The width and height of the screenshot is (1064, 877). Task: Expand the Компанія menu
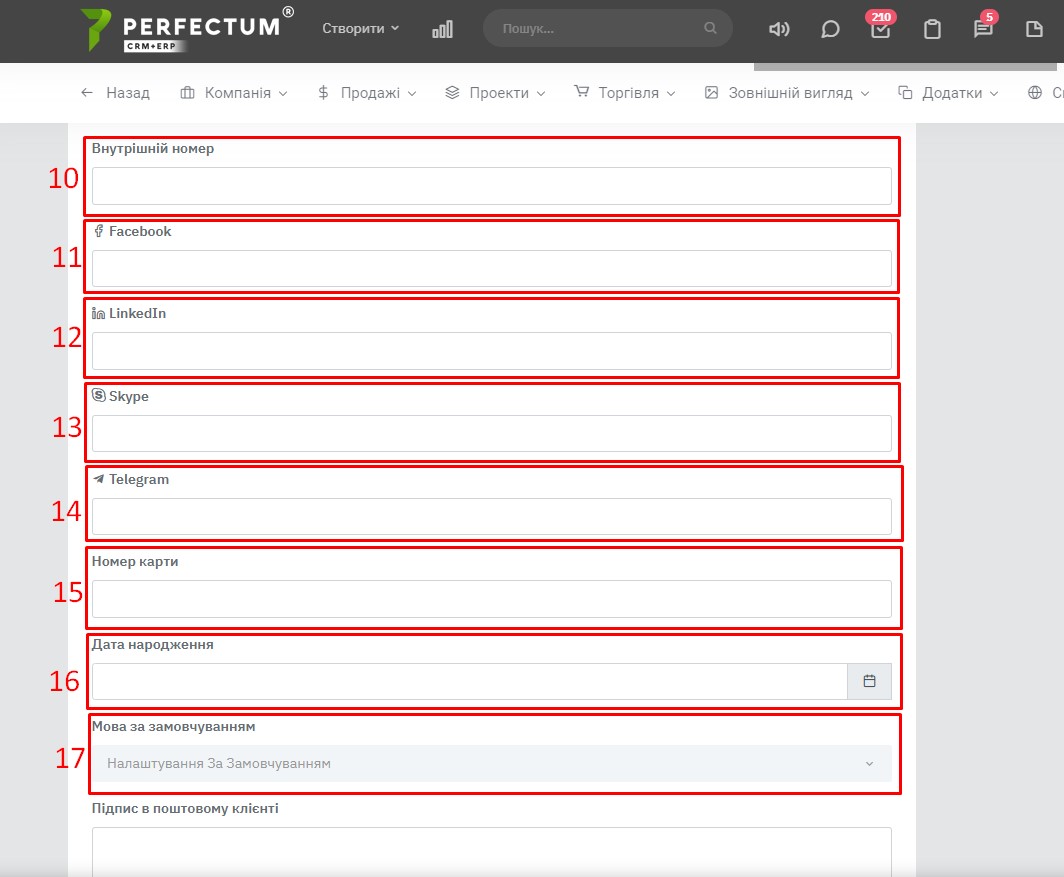point(234,93)
